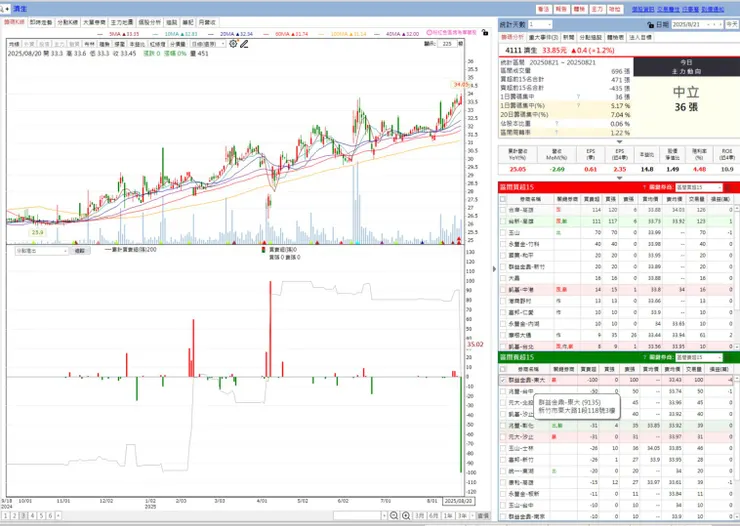The width and height of the screenshot is (740, 526).
Task: Switch to the 籌碼K線 tab
Action: [14, 22]
